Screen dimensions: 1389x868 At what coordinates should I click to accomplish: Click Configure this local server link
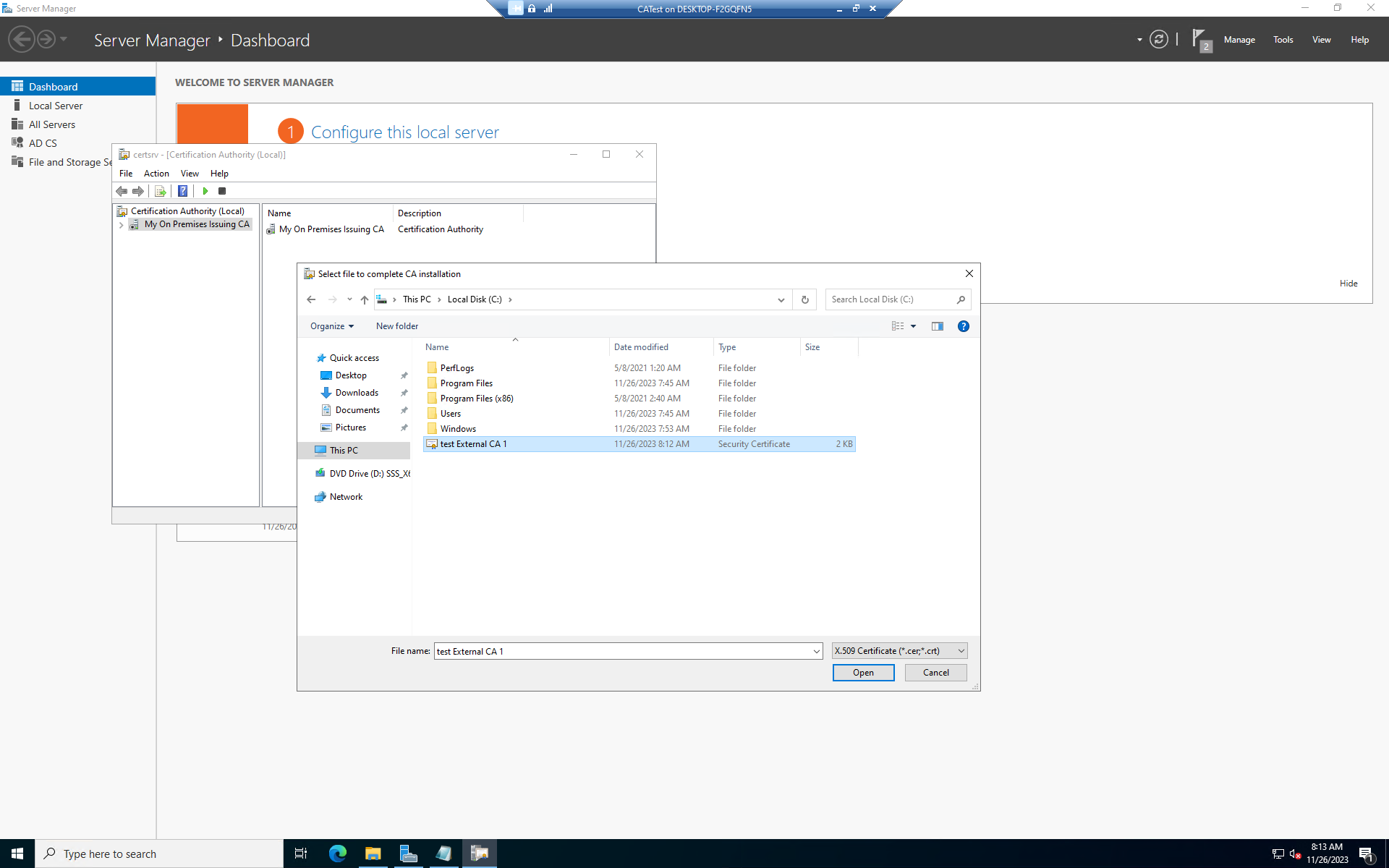pyautogui.click(x=404, y=132)
